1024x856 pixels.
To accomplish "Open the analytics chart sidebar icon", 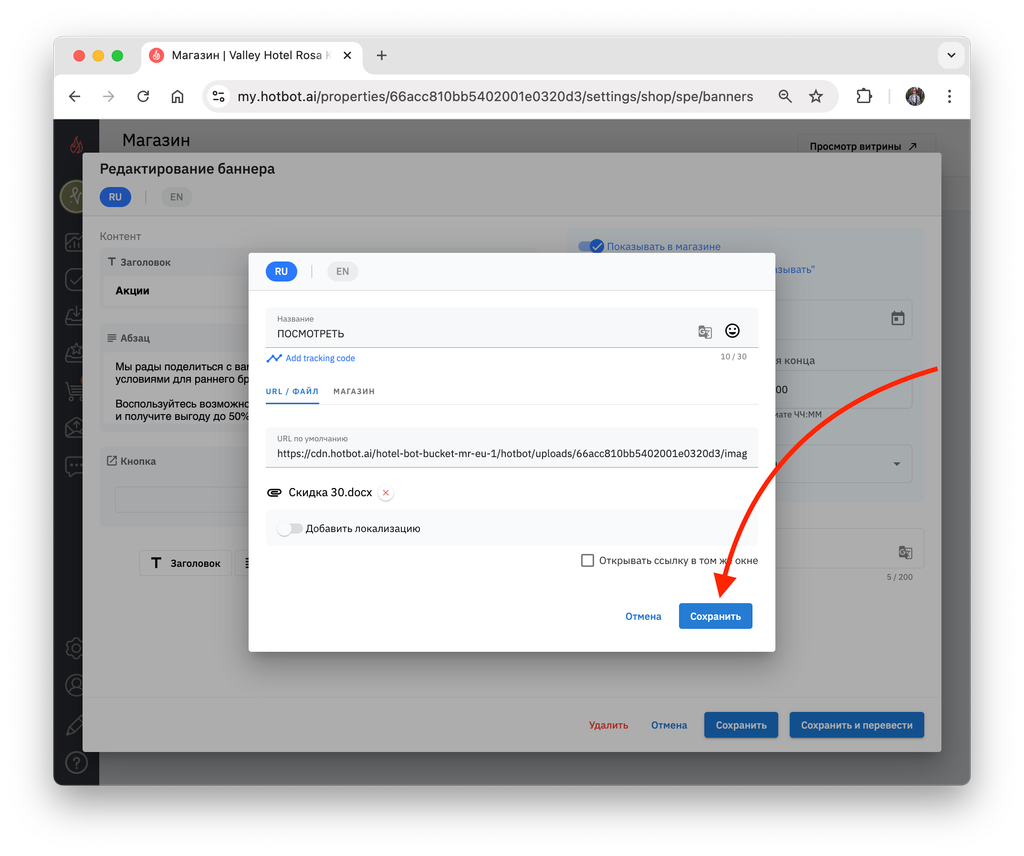I will tap(75, 242).
